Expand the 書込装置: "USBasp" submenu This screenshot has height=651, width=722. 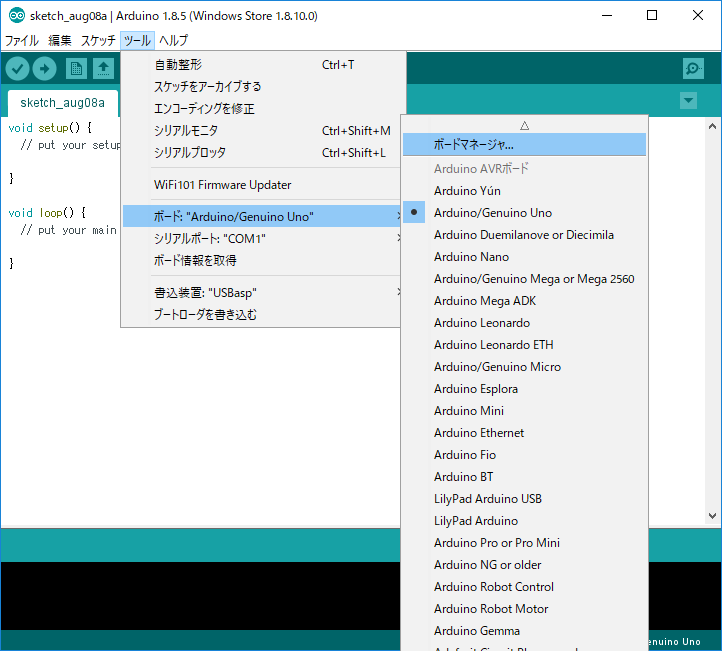click(x=262, y=293)
